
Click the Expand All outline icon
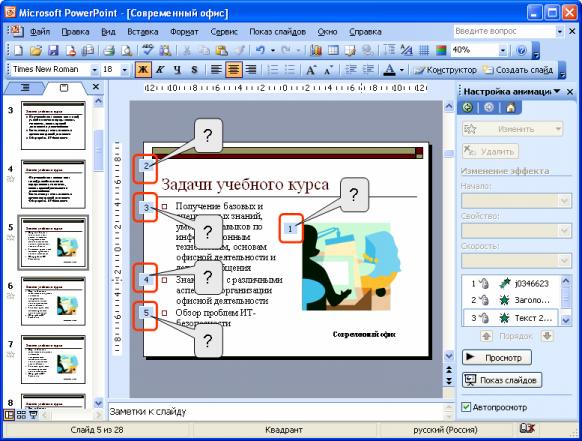tap(389, 50)
